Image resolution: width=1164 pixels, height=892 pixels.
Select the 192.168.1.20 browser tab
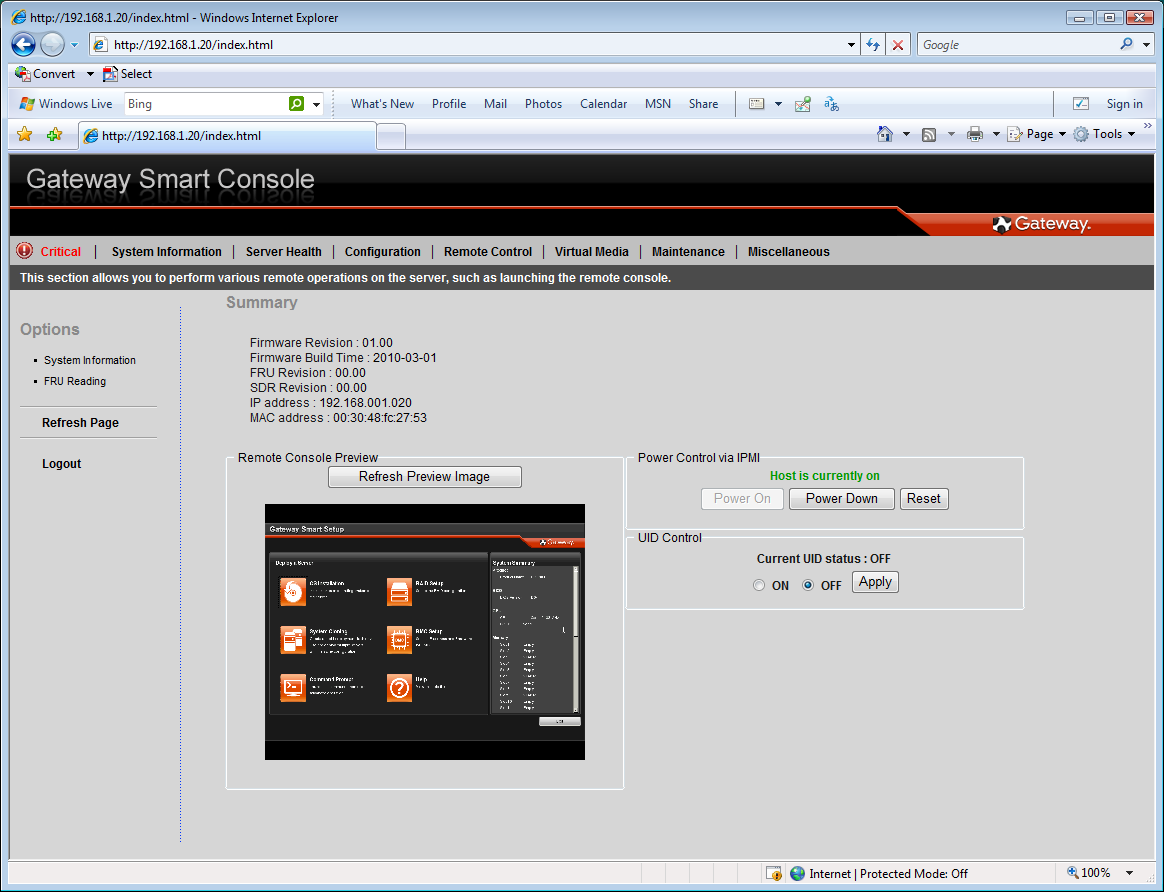click(x=226, y=136)
